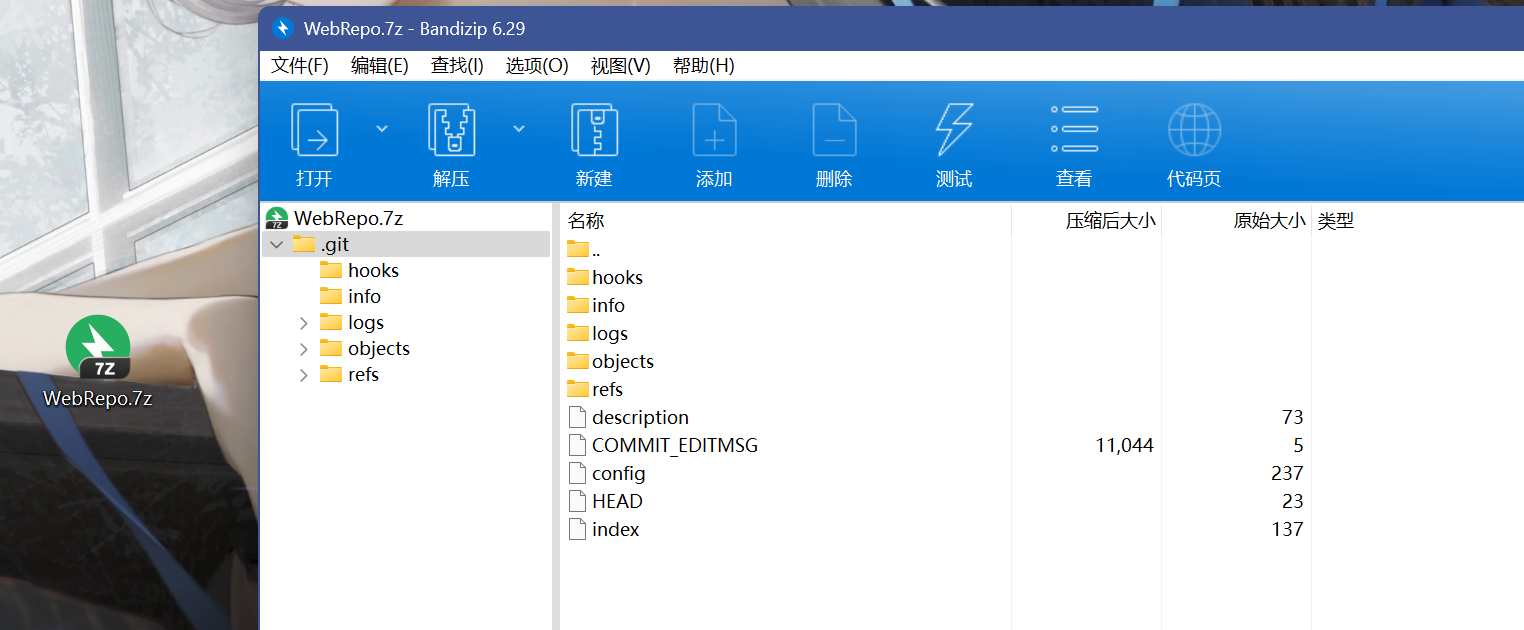Expand the objects folder in the tree

pos(304,349)
